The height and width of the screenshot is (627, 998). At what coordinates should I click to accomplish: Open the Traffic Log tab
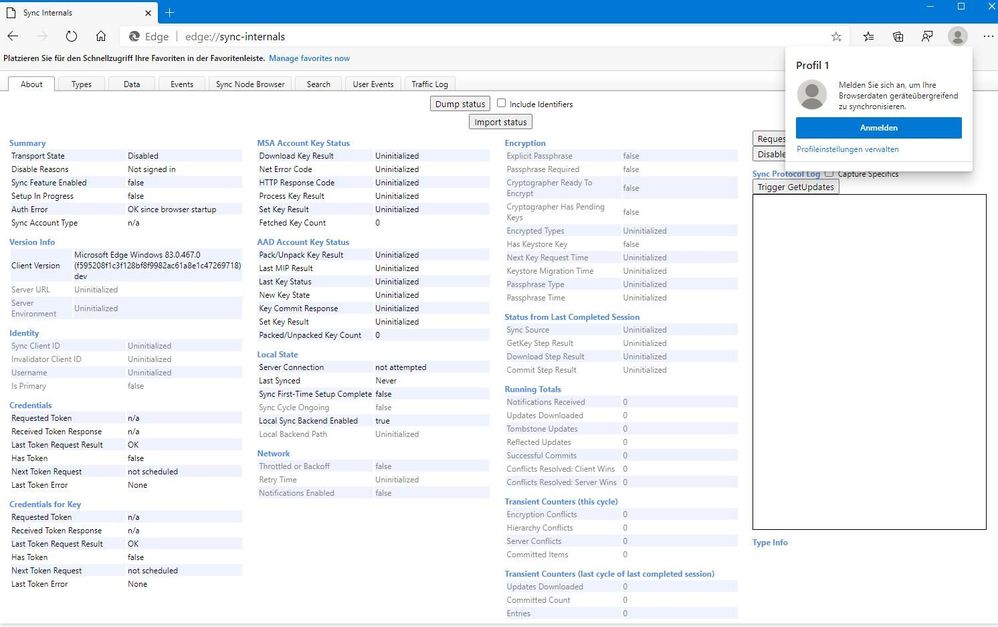(x=430, y=84)
